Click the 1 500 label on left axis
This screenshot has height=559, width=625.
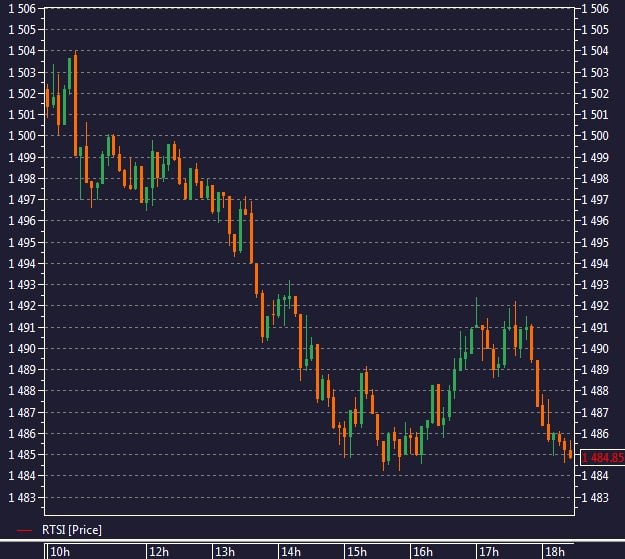[x=22, y=136]
